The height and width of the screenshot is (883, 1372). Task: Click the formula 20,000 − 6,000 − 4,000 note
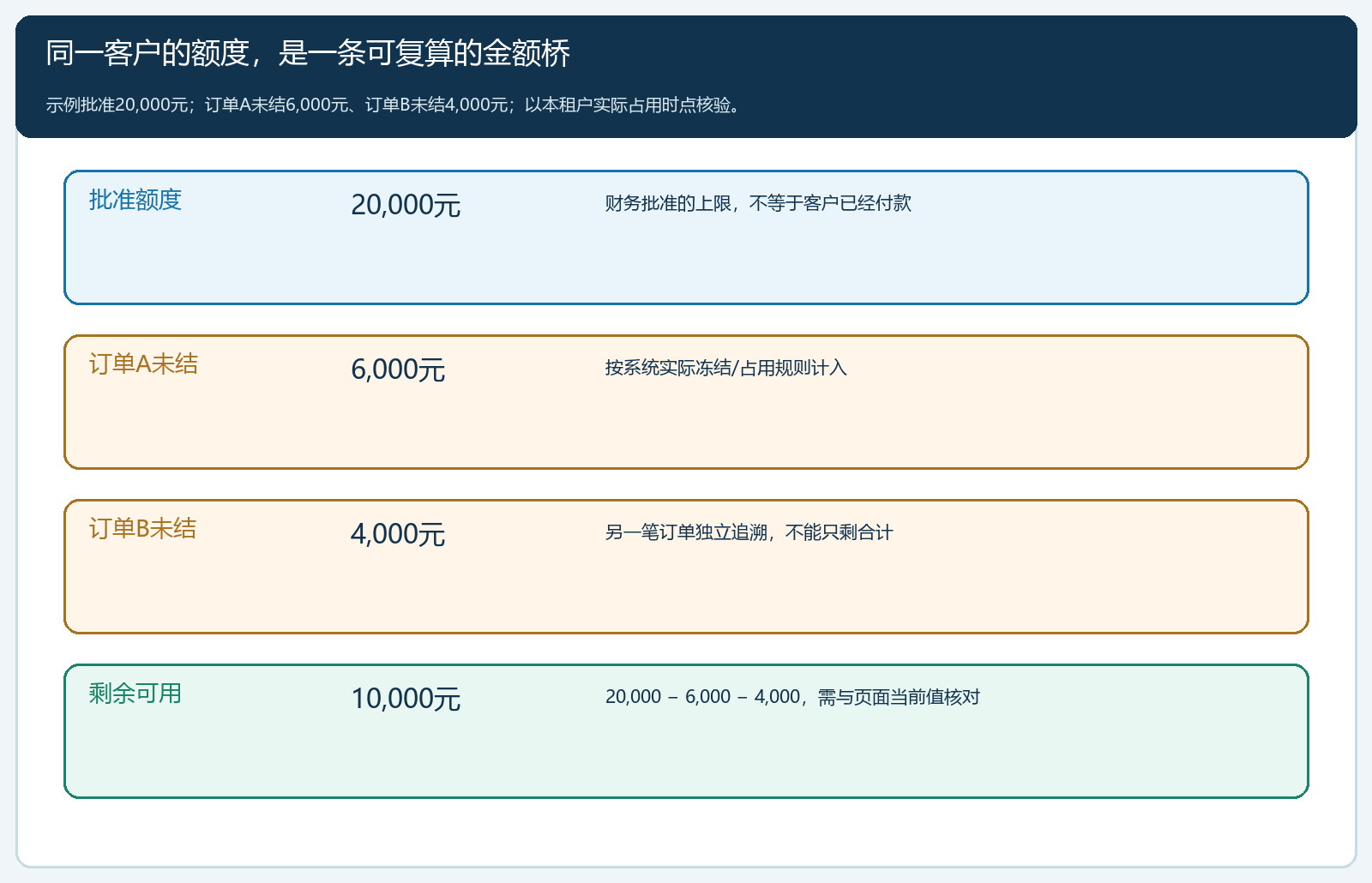click(x=792, y=697)
